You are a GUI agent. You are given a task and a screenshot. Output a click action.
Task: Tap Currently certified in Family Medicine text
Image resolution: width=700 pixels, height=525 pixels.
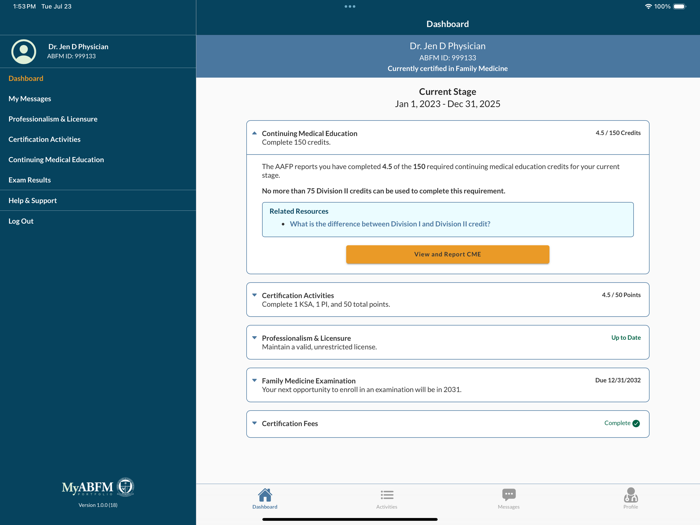coord(447,68)
